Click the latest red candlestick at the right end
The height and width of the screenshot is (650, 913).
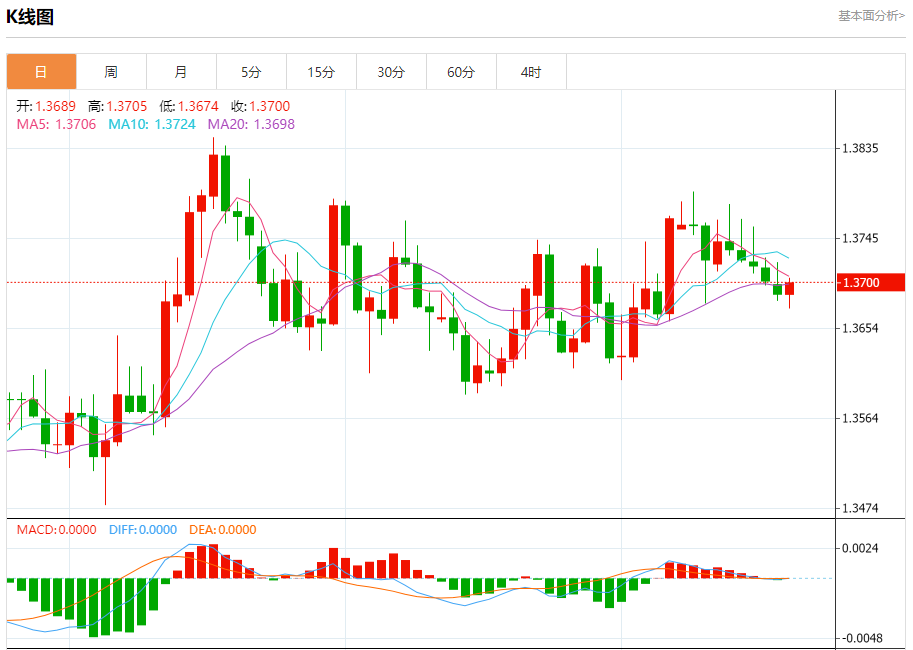click(x=789, y=288)
